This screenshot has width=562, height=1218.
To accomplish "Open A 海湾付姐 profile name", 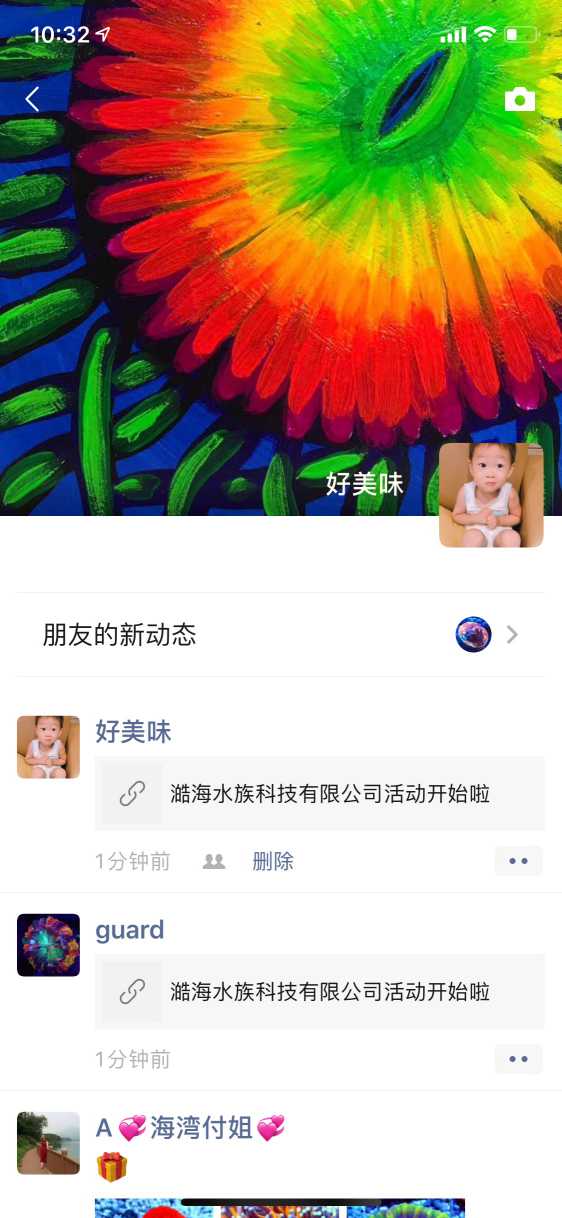I will click(190, 1128).
